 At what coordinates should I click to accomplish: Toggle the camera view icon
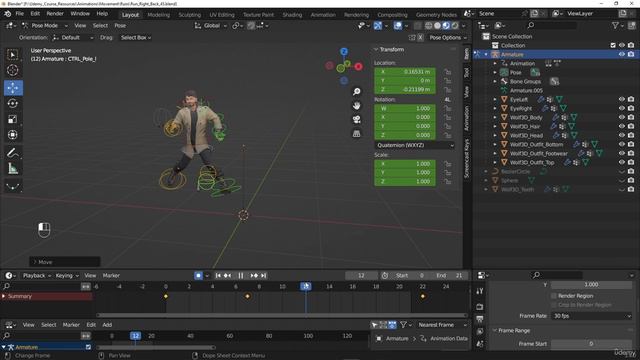pos(356,120)
